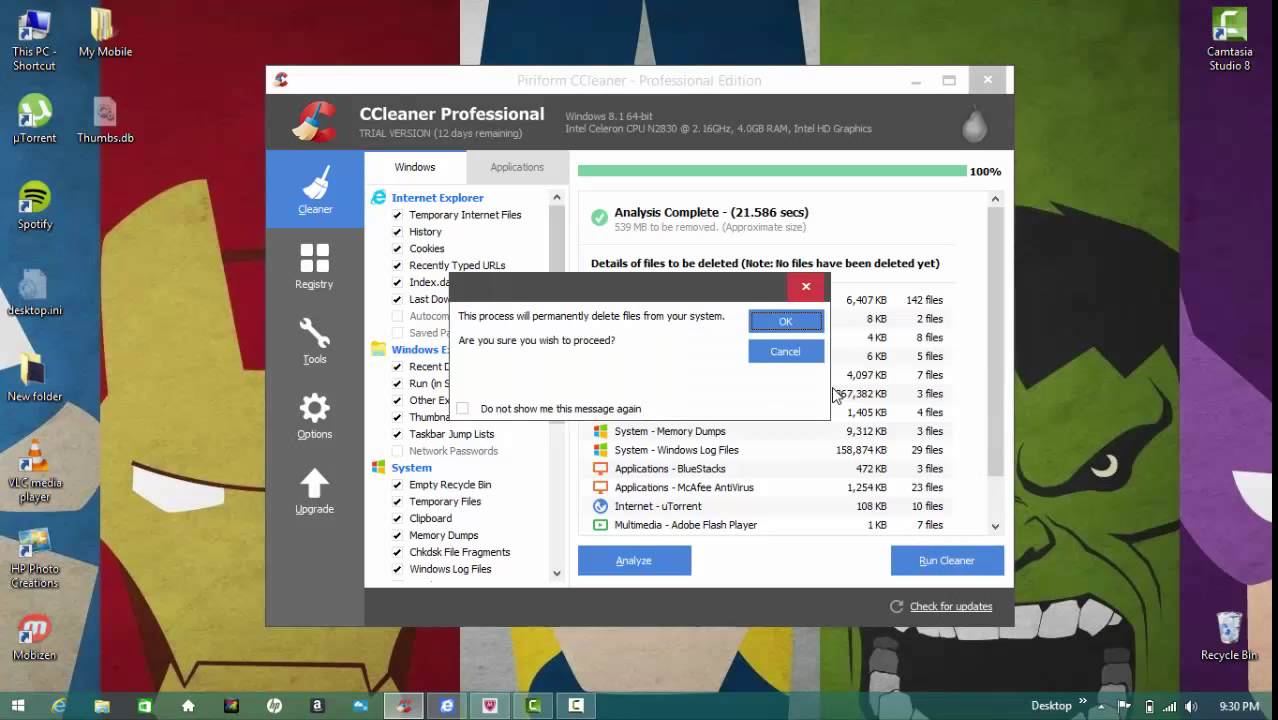
Task: Click the volume icon in system tray
Action: pyautogui.click(x=1190, y=706)
